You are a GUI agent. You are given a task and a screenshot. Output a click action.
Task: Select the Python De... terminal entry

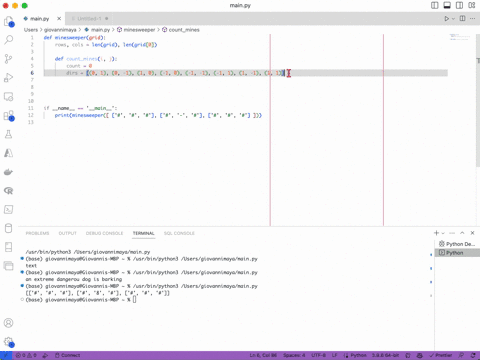pyautogui.click(x=457, y=244)
